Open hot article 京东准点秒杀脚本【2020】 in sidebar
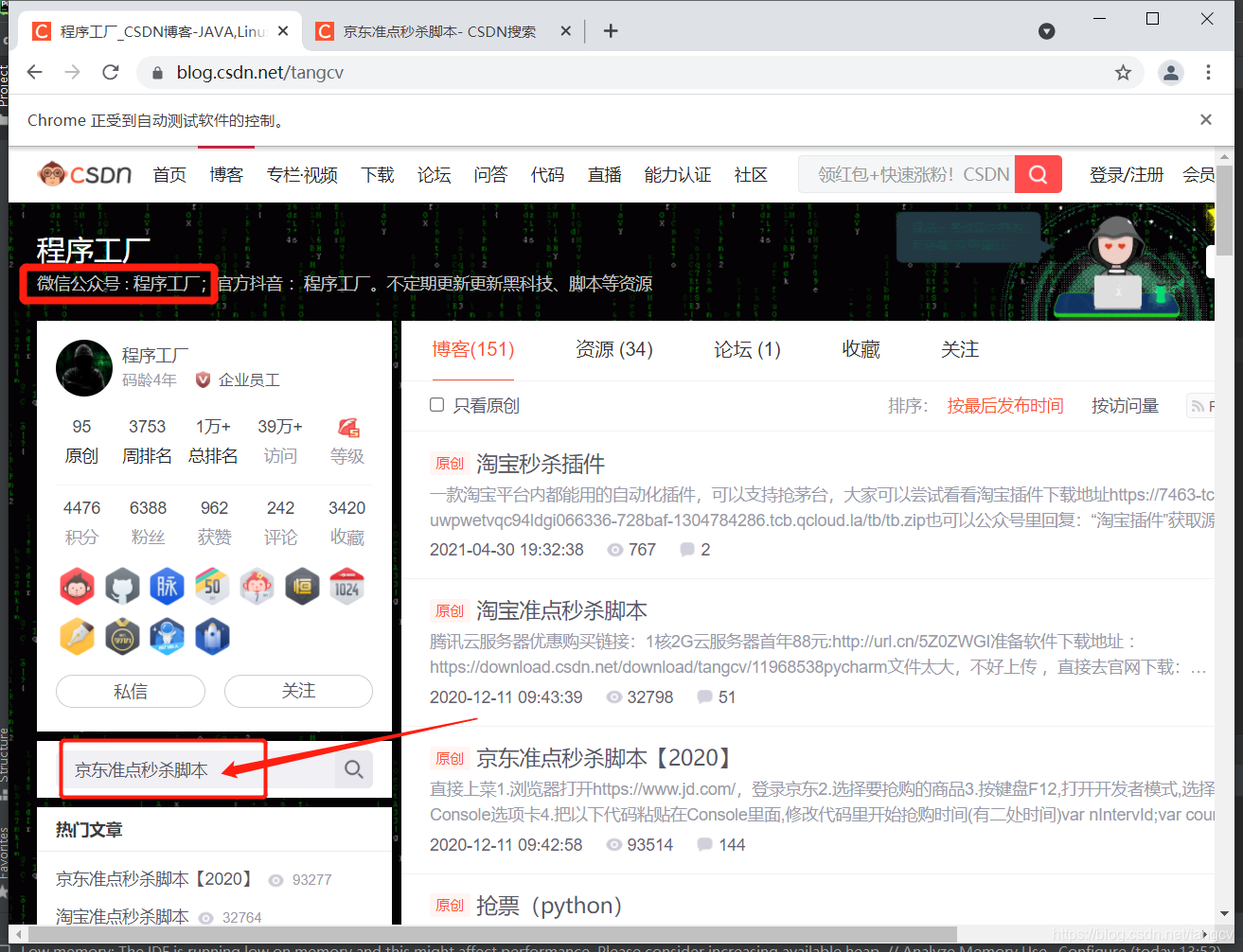This screenshot has width=1243, height=952. pos(154,879)
